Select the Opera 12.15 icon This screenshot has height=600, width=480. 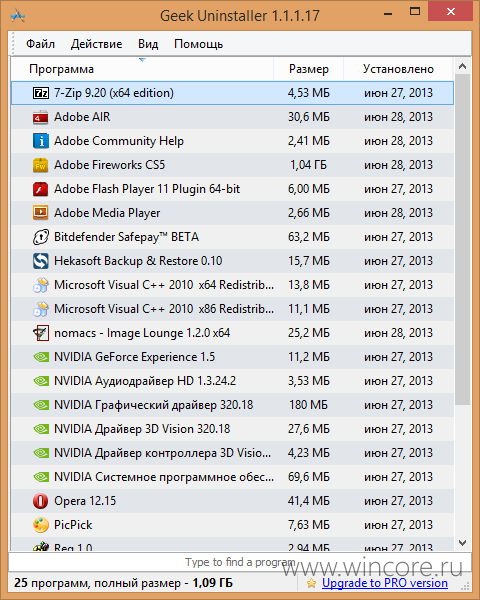click(x=41, y=501)
